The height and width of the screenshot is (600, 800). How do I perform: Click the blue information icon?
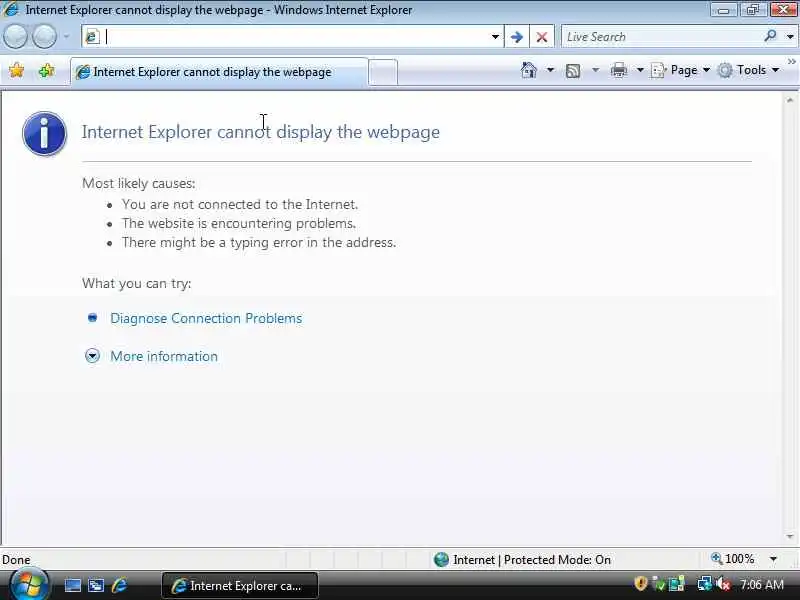[44, 134]
